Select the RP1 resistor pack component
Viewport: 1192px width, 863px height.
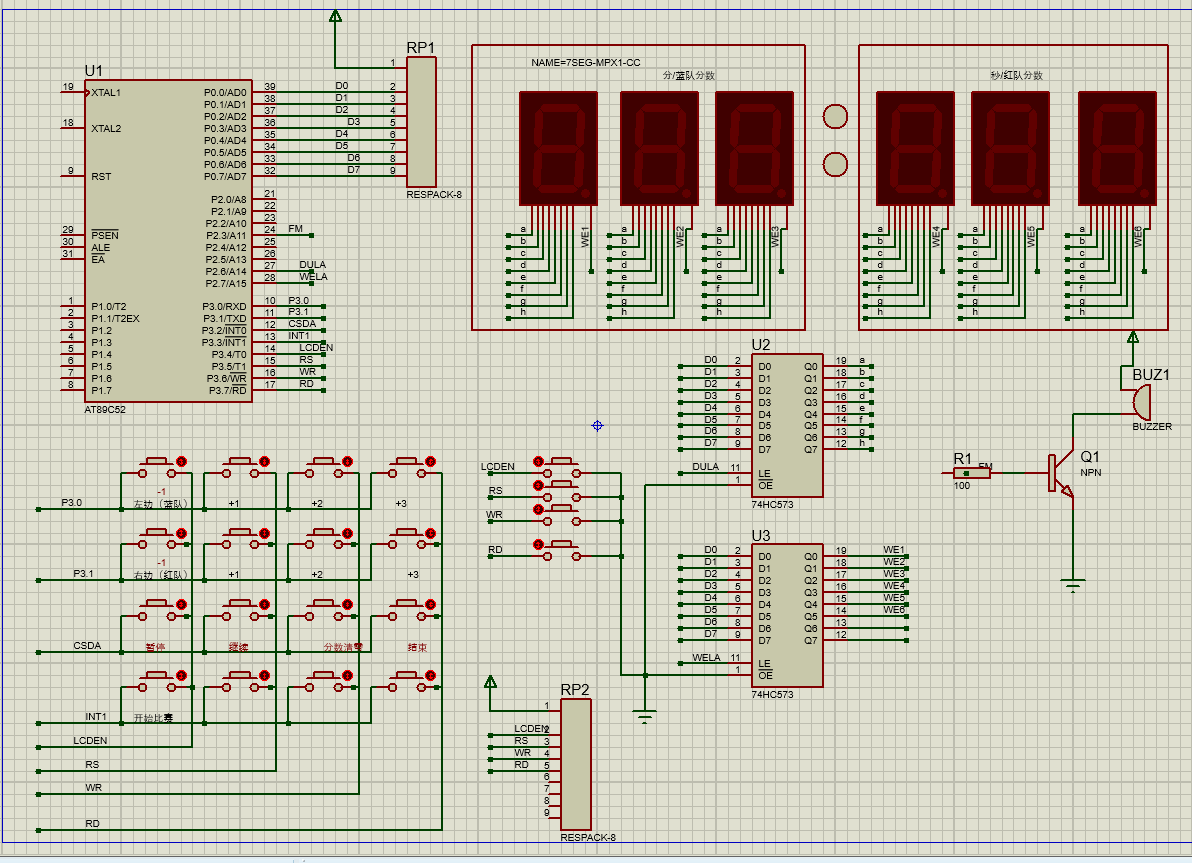421,122
